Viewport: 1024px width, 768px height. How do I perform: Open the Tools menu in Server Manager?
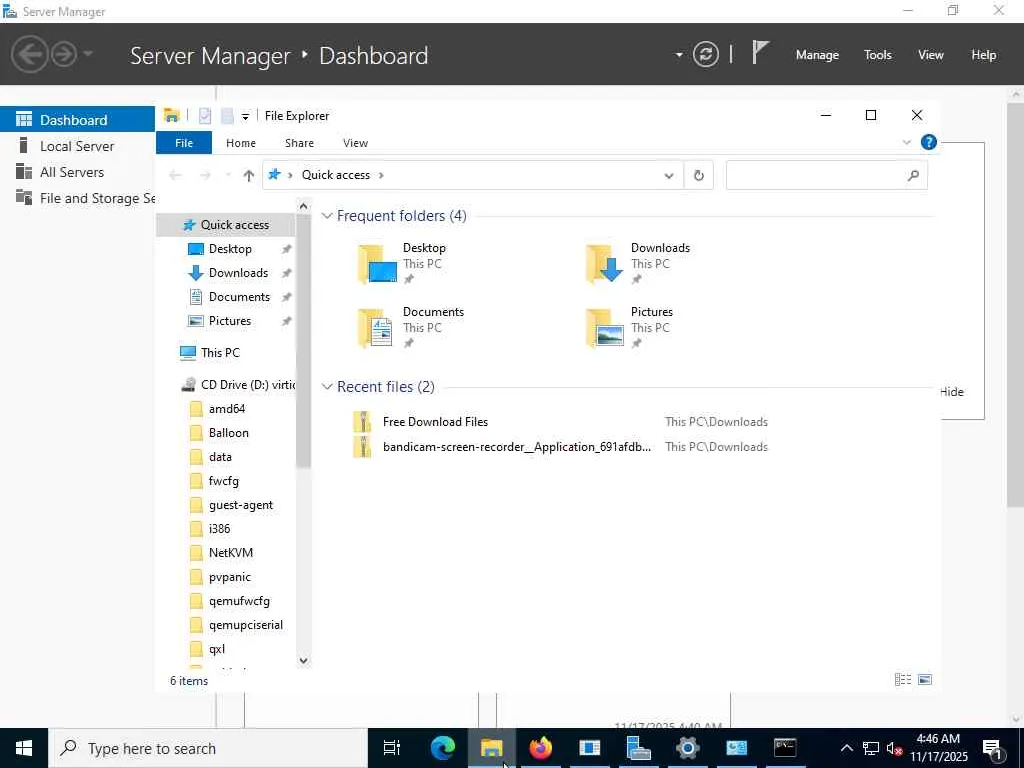(x=878, y=55)
